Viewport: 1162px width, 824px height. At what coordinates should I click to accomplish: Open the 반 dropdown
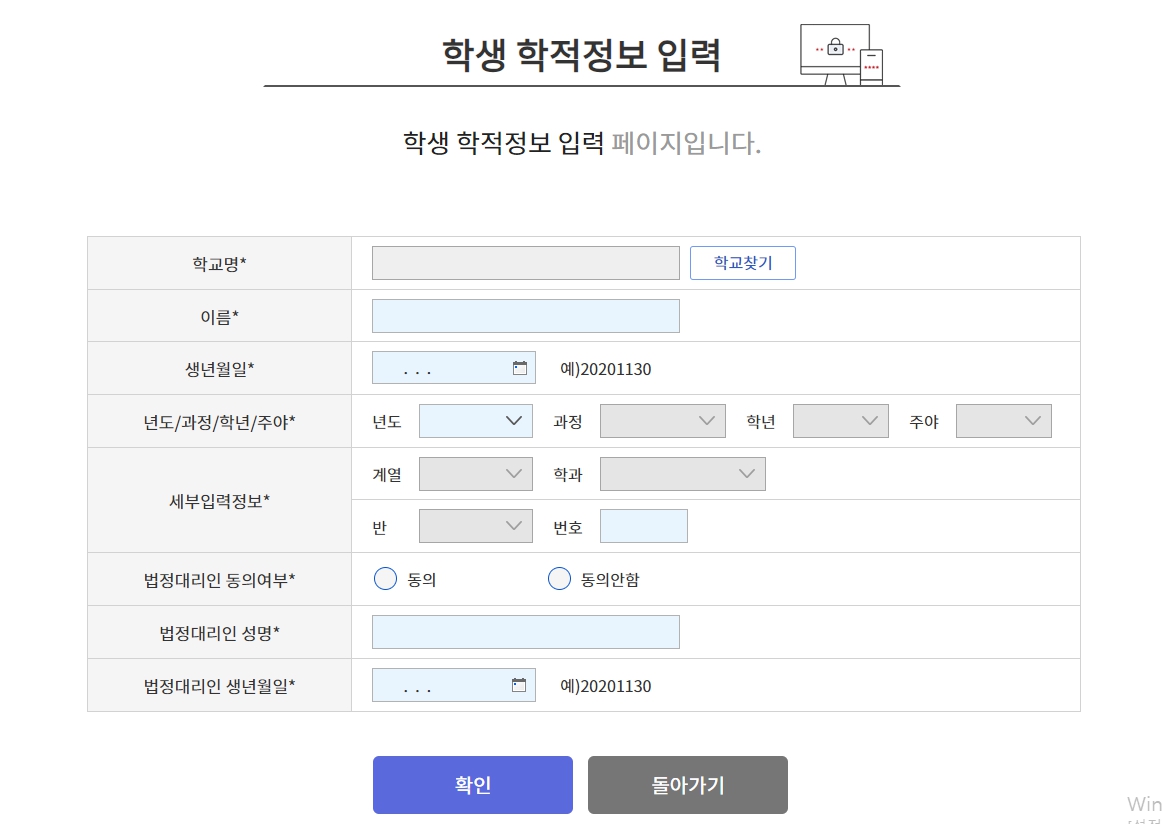[476, 525]
